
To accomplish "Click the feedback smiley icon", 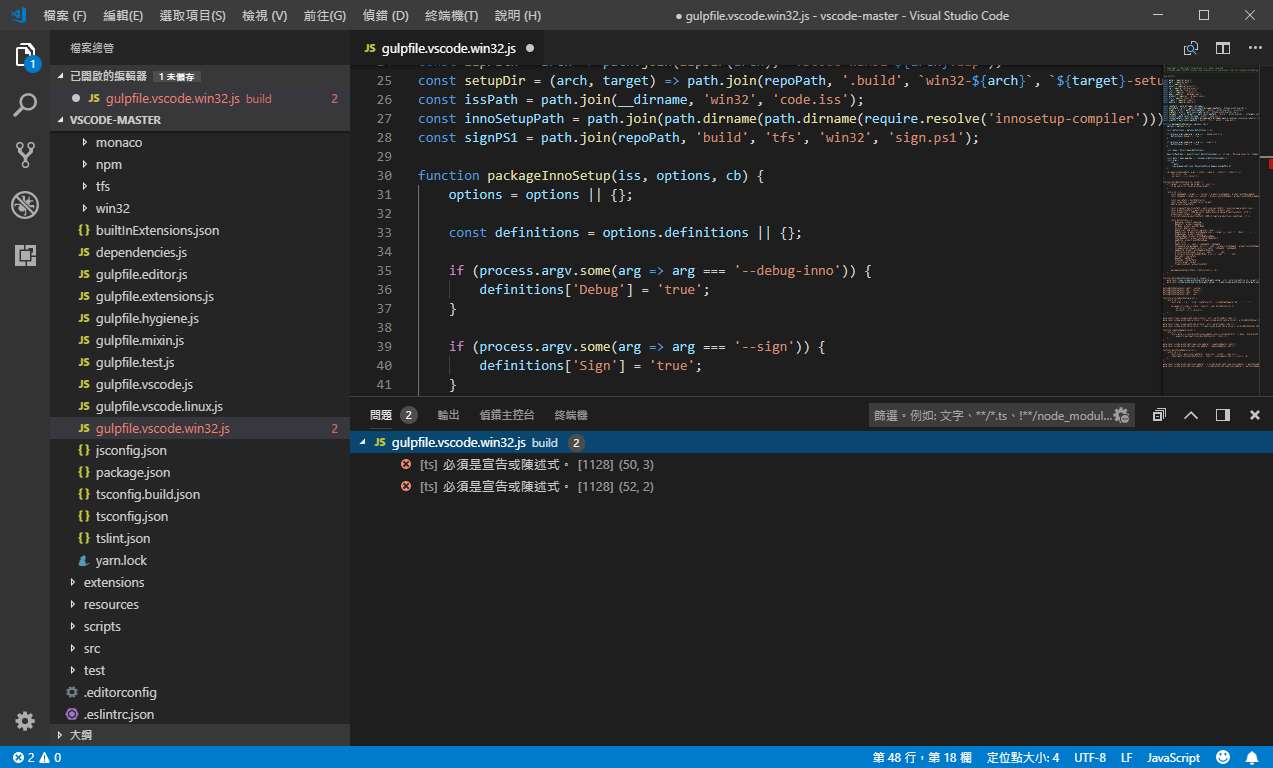I will pos(1222,758).
